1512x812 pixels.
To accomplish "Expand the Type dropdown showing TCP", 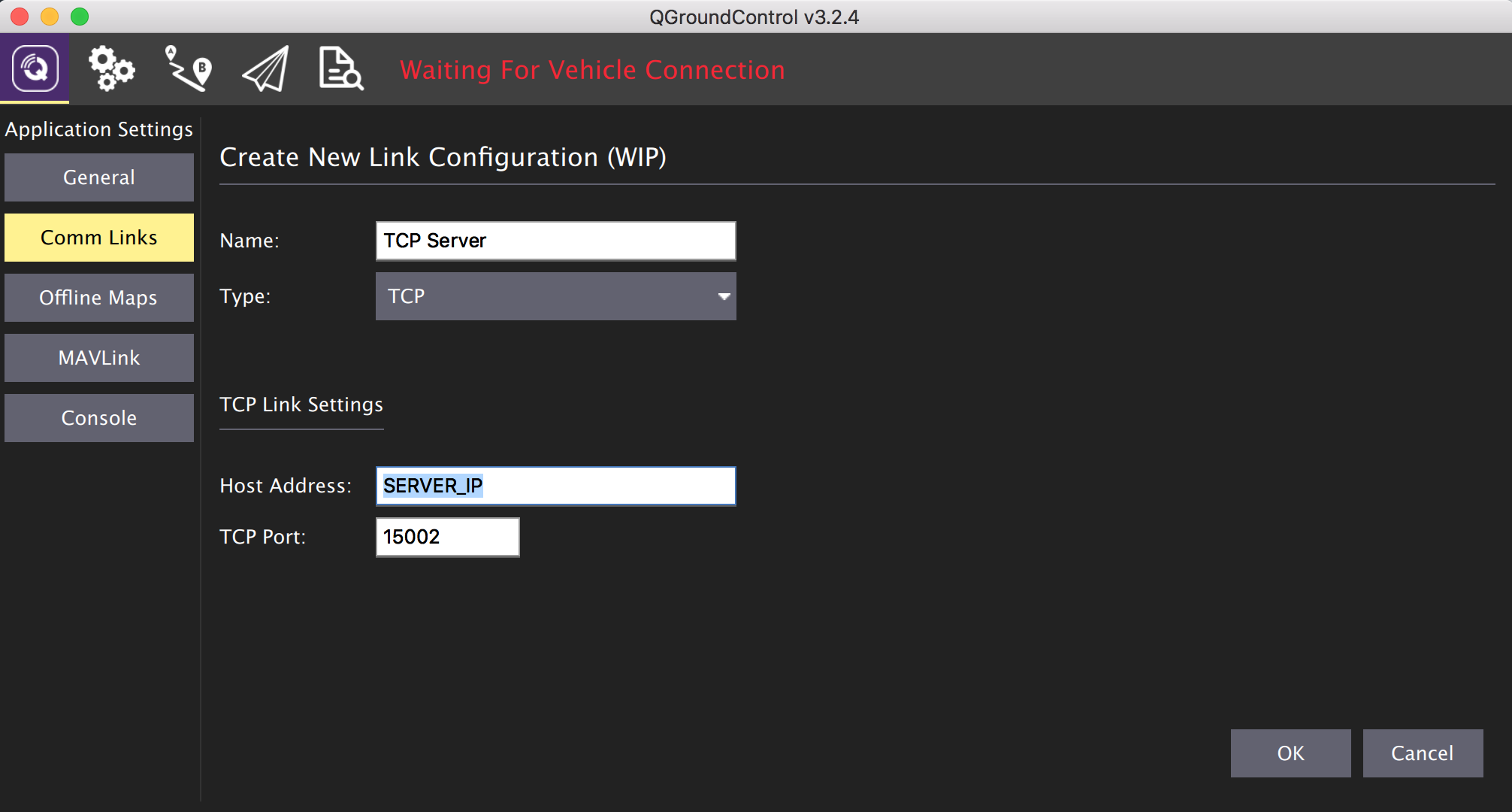I will point(556,296).
